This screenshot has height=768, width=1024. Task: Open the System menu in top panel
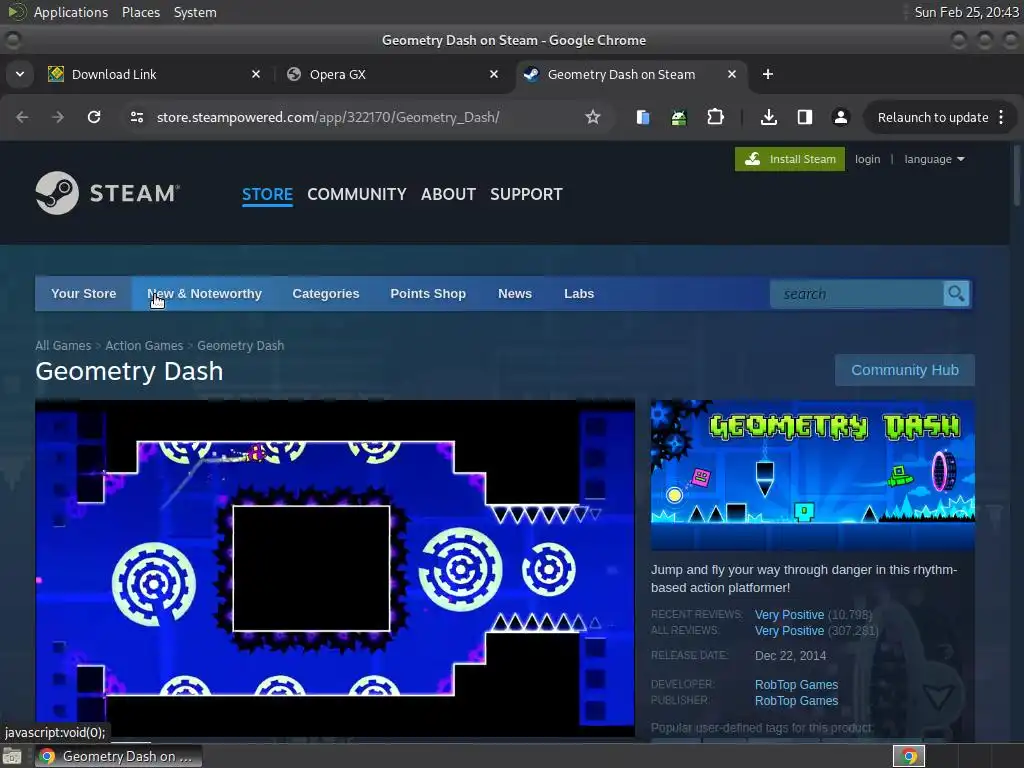click(195, 12)
